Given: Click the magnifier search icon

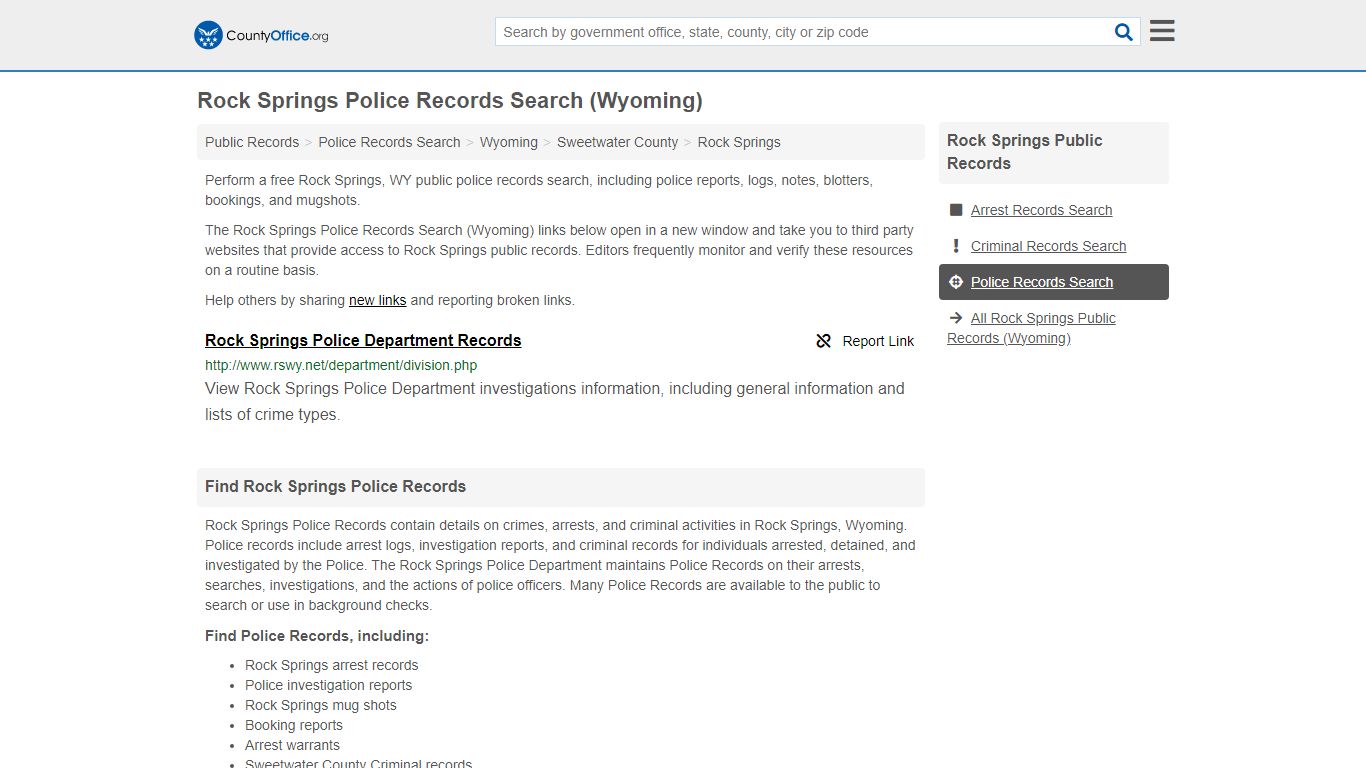Looking at the screenshot, I should pyautogui.click(x=1124, y=32).
